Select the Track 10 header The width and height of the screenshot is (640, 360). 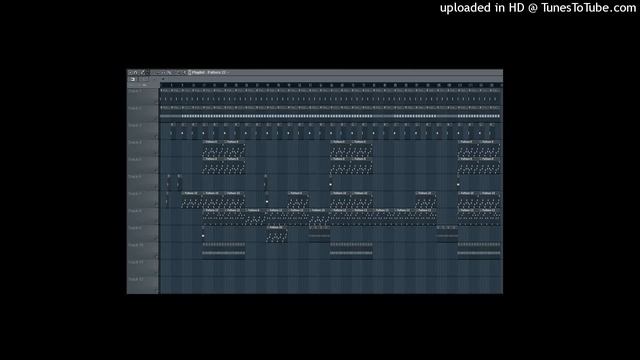[142, 251]
